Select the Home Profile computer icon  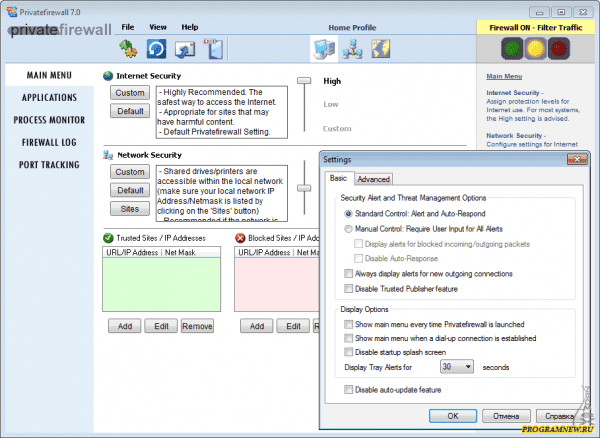[x=324, y=49]
